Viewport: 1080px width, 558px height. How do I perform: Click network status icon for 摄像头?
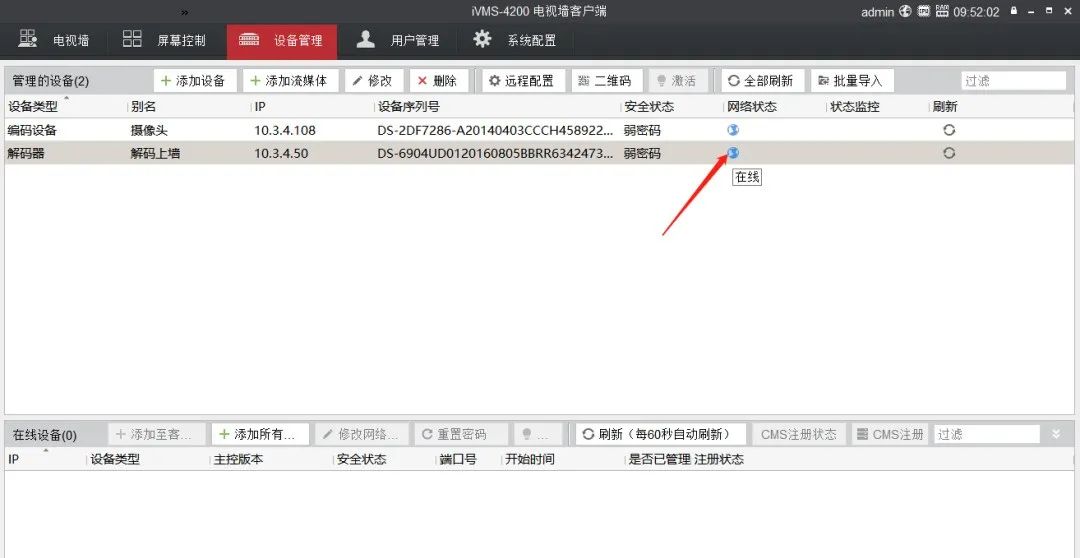(x=733, y=130)
